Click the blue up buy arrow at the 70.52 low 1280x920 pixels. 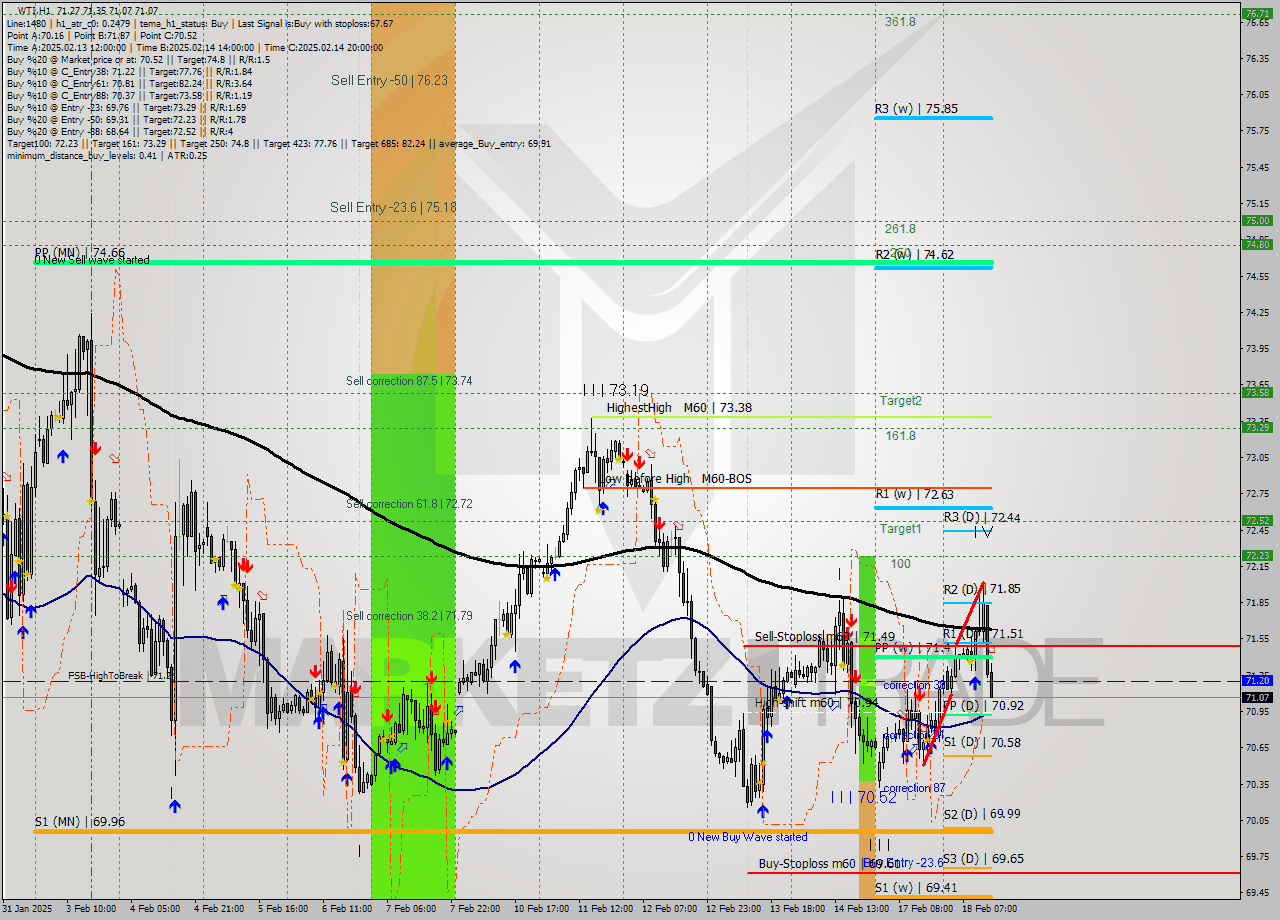click(x=905, y=753)
